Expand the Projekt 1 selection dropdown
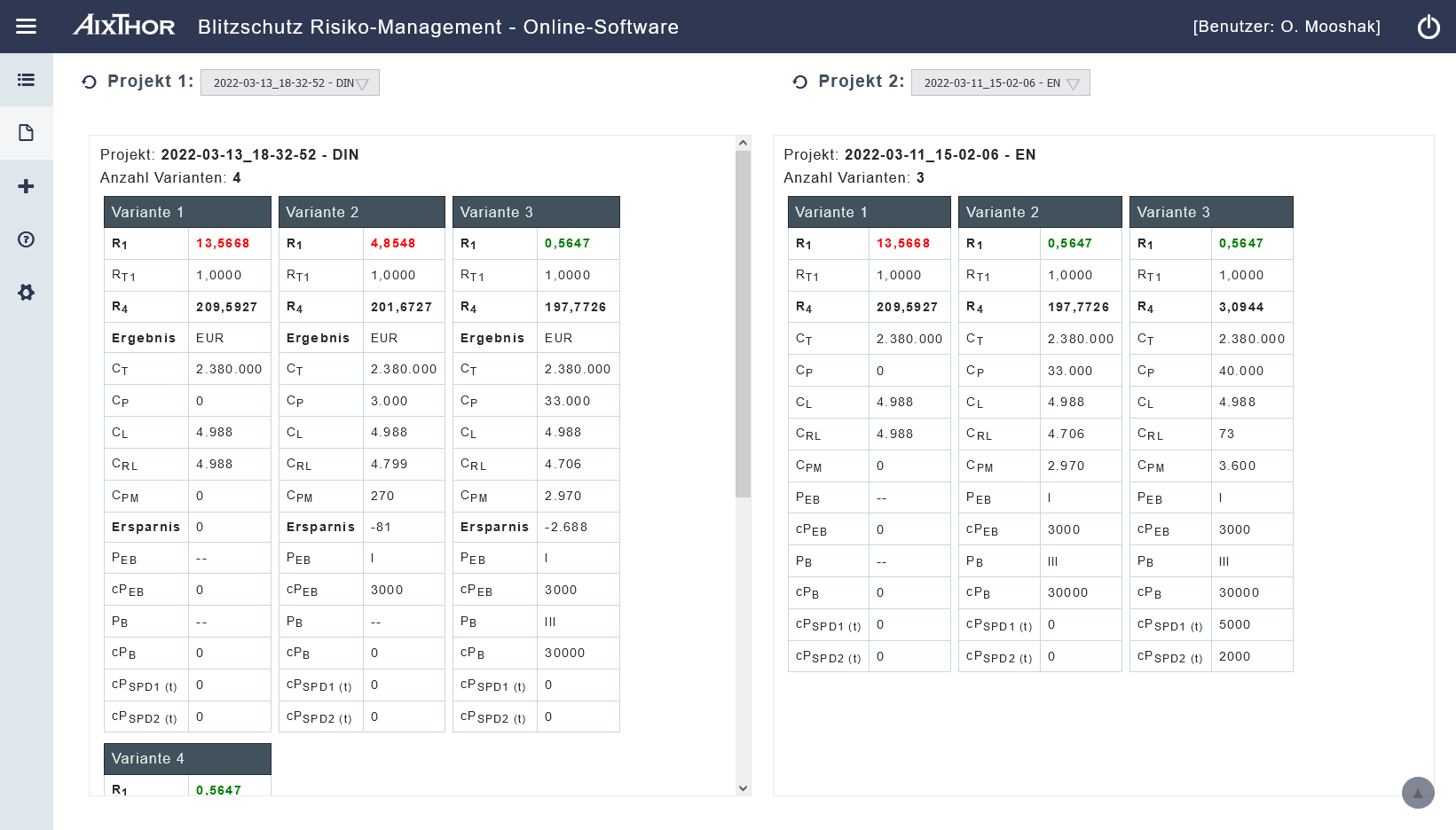Image resolution: width=1456 pixels, height=830 pixels. (290, 82)
